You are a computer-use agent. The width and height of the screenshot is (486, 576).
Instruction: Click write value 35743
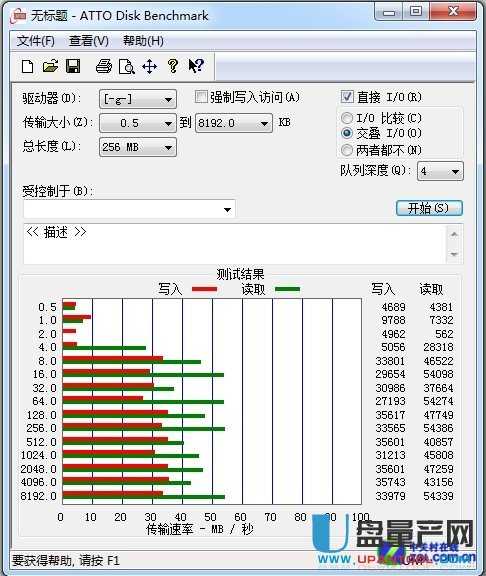[390, 482]
